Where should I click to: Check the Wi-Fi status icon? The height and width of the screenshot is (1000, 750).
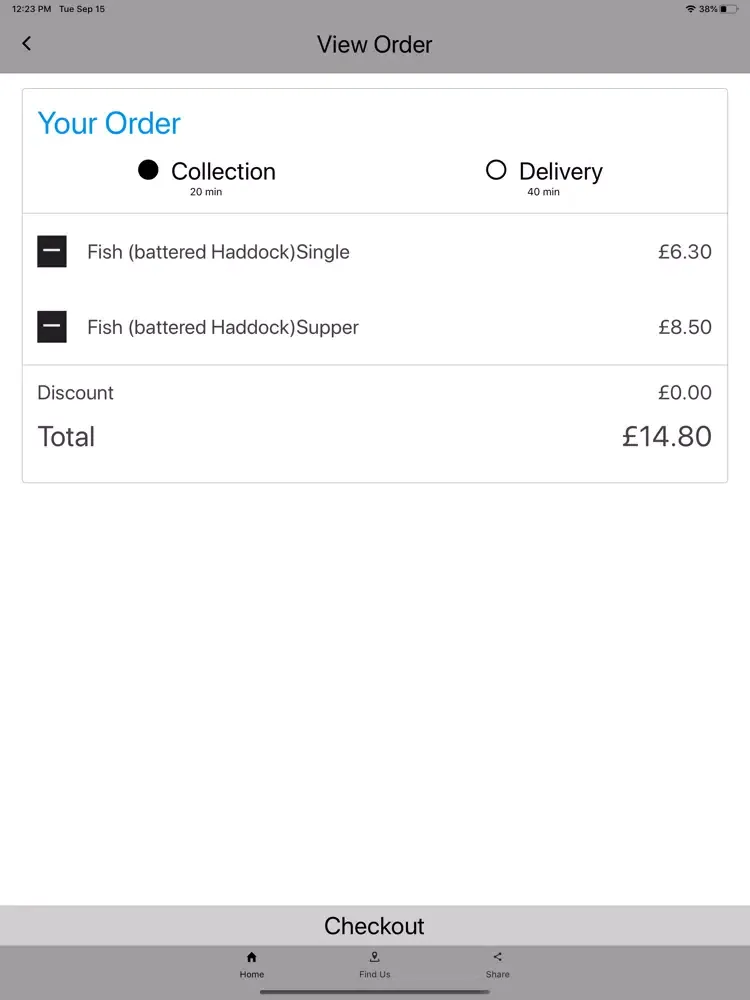coord(690,9)
